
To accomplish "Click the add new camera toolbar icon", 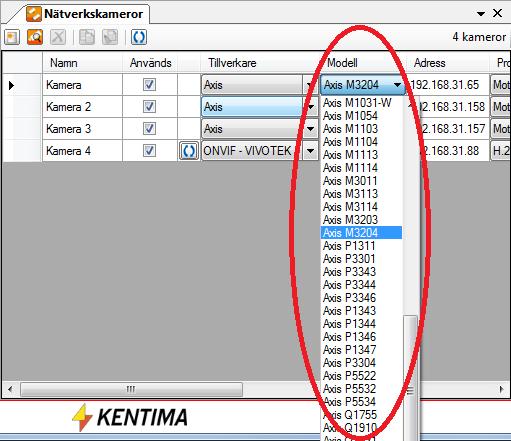I will point(12,37).
